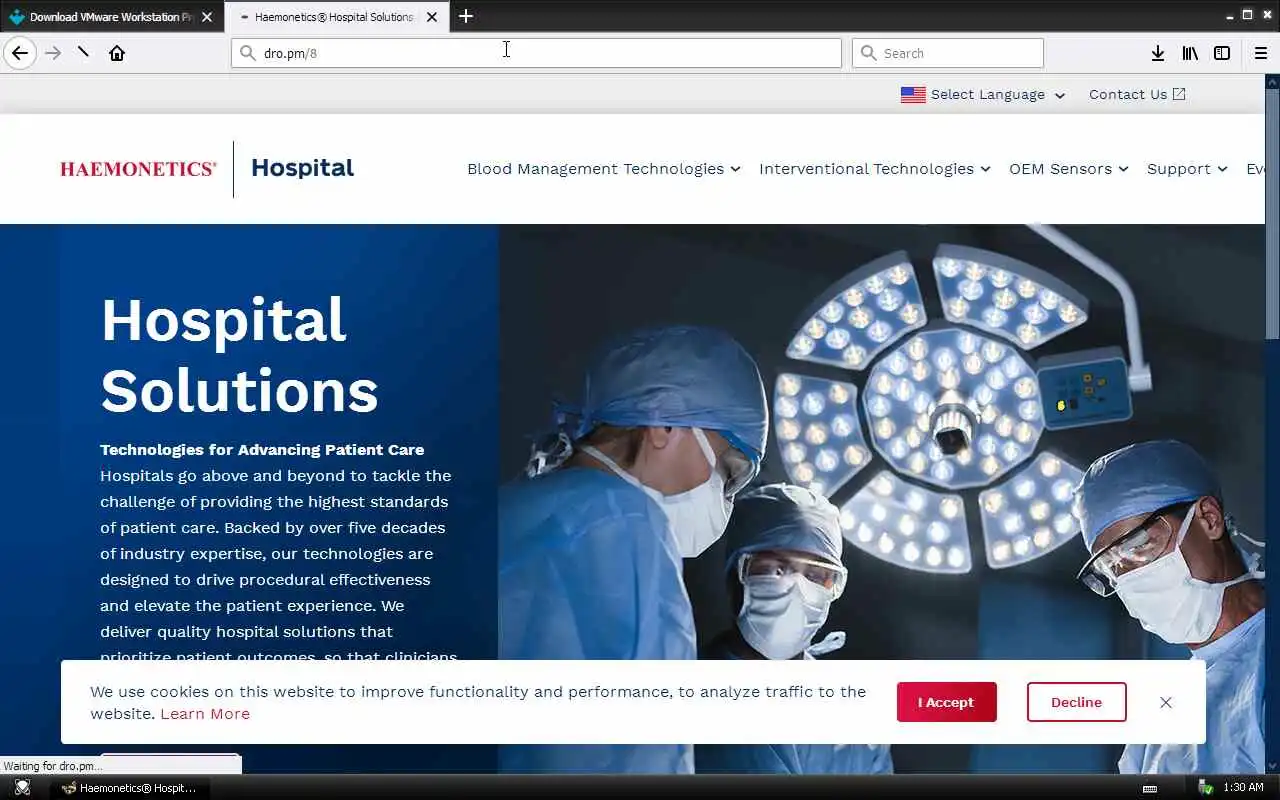The height and width of the screenshot is (800, 1280).
Task: Open the library bookshelf icon
Action: (1190, 53)
